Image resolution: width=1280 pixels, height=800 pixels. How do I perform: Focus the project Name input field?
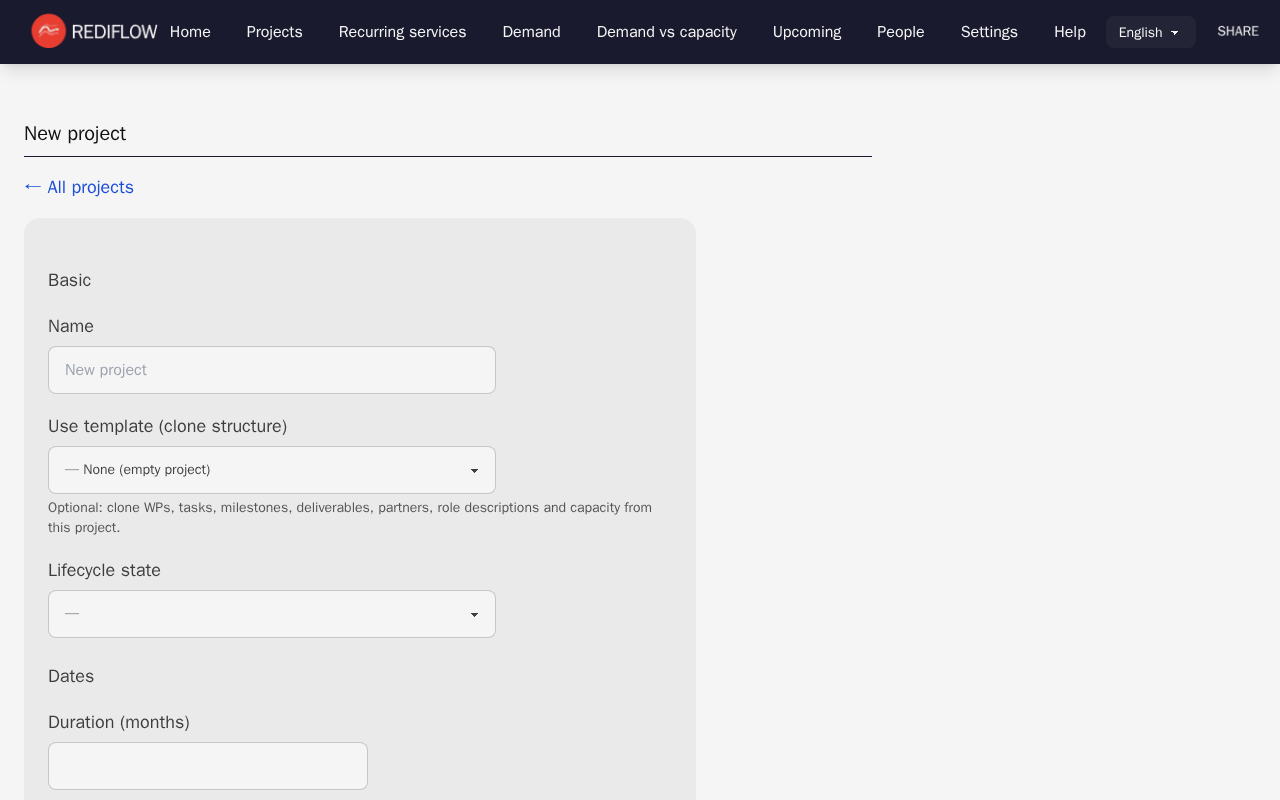(272, 370)
